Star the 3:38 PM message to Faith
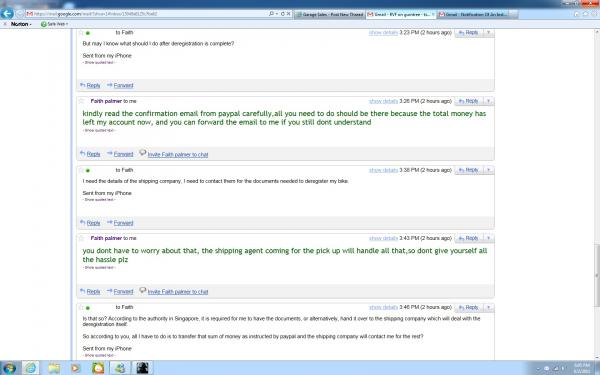This screenshot has height=375, width=600. pos(81,170)
